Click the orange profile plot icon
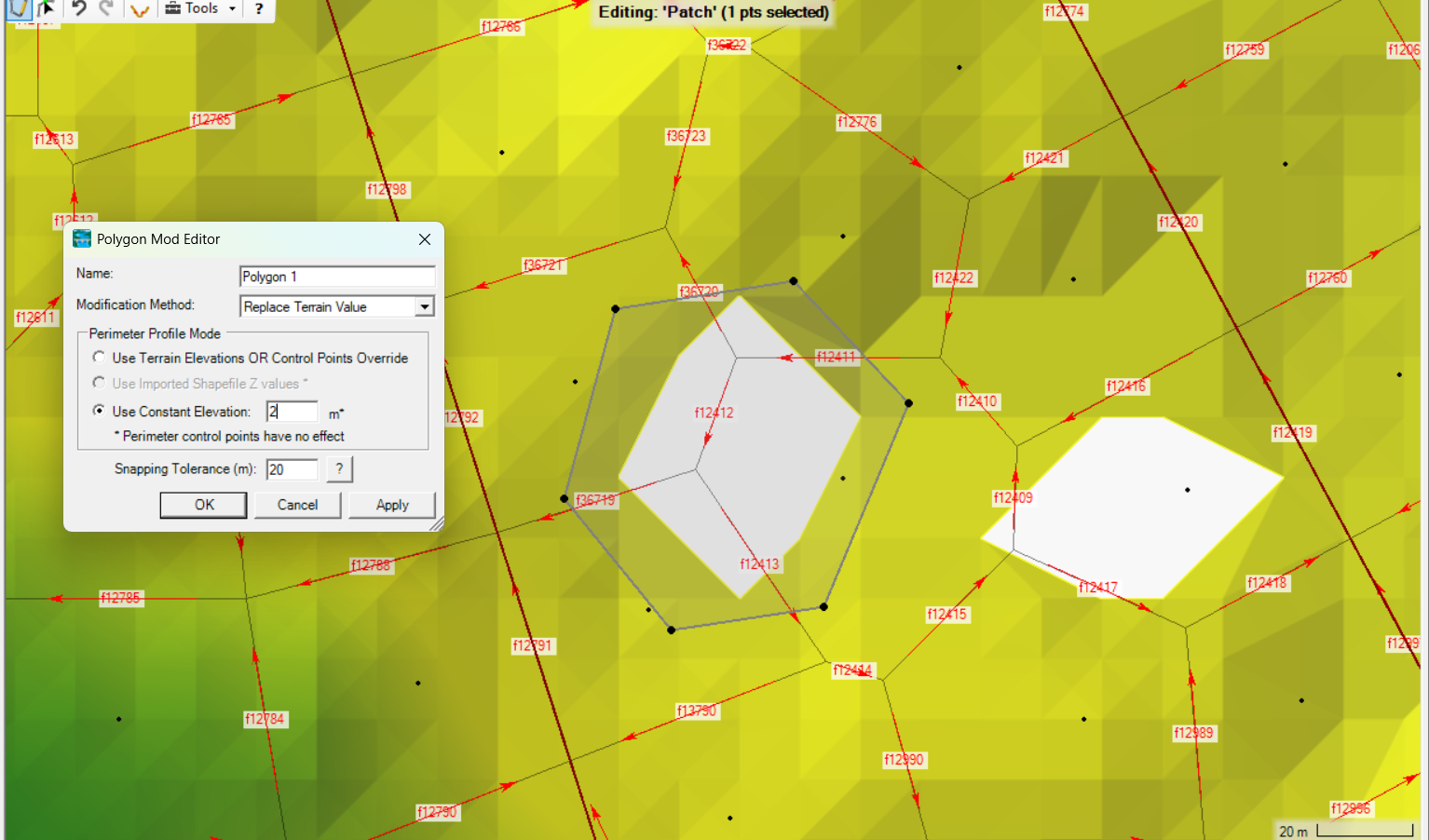The width and height of the screenshot is (1429, 840). (139, 9)
